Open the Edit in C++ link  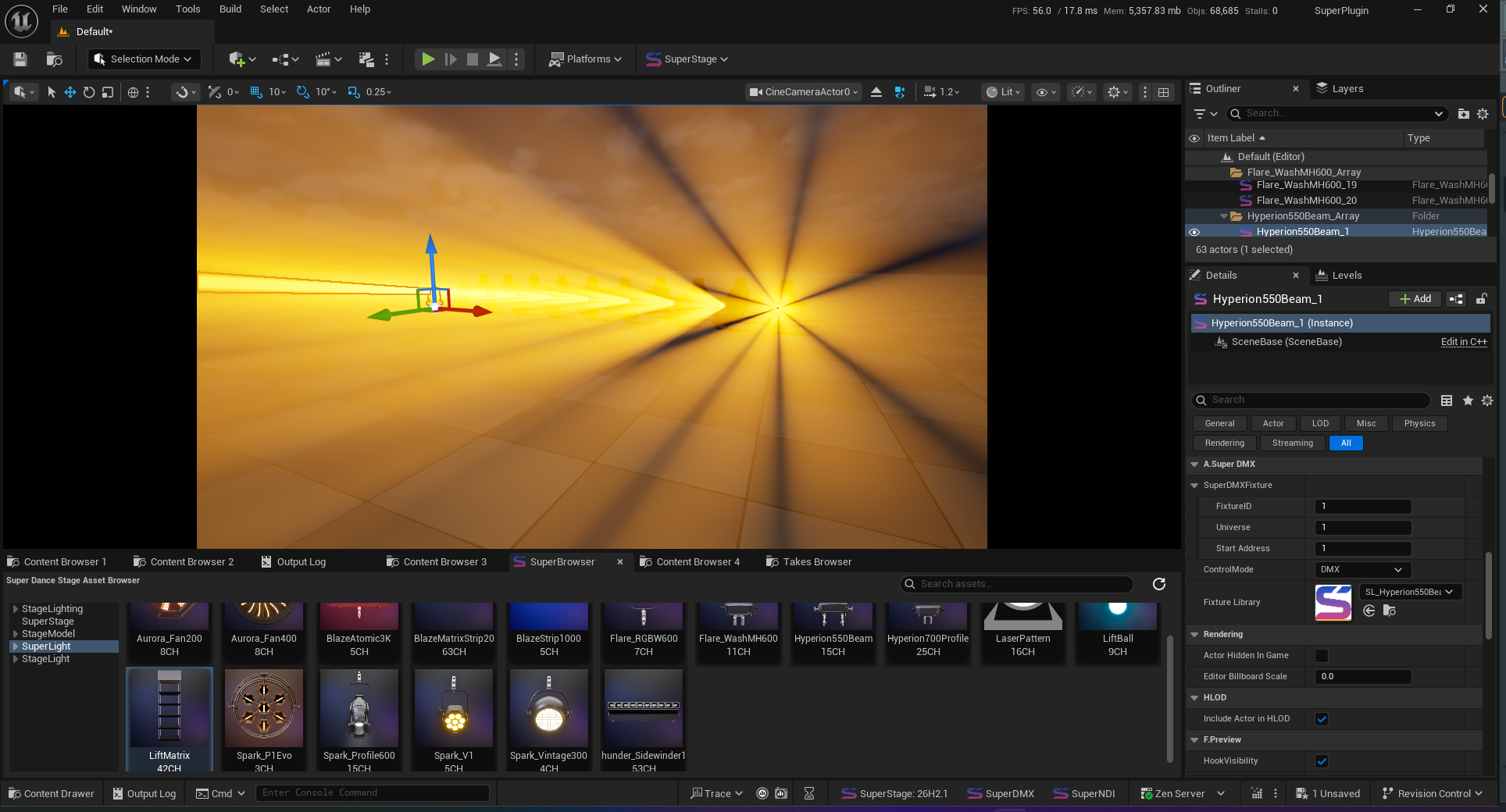coord(1464,342)
